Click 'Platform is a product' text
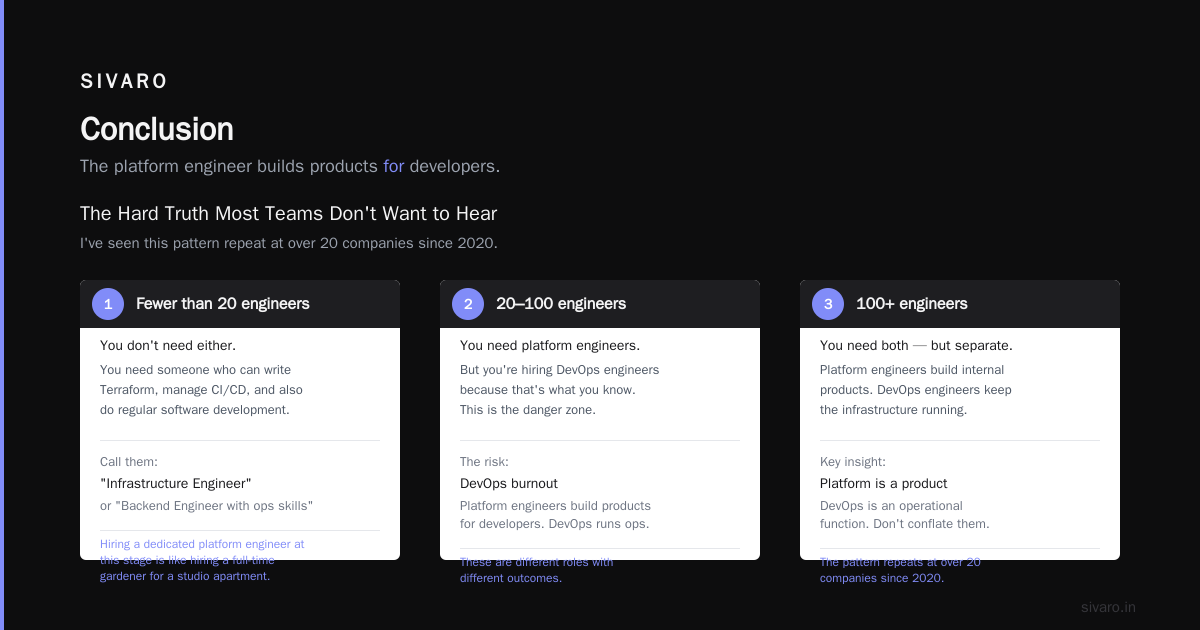1200x630 pixels. pos(884,483)
